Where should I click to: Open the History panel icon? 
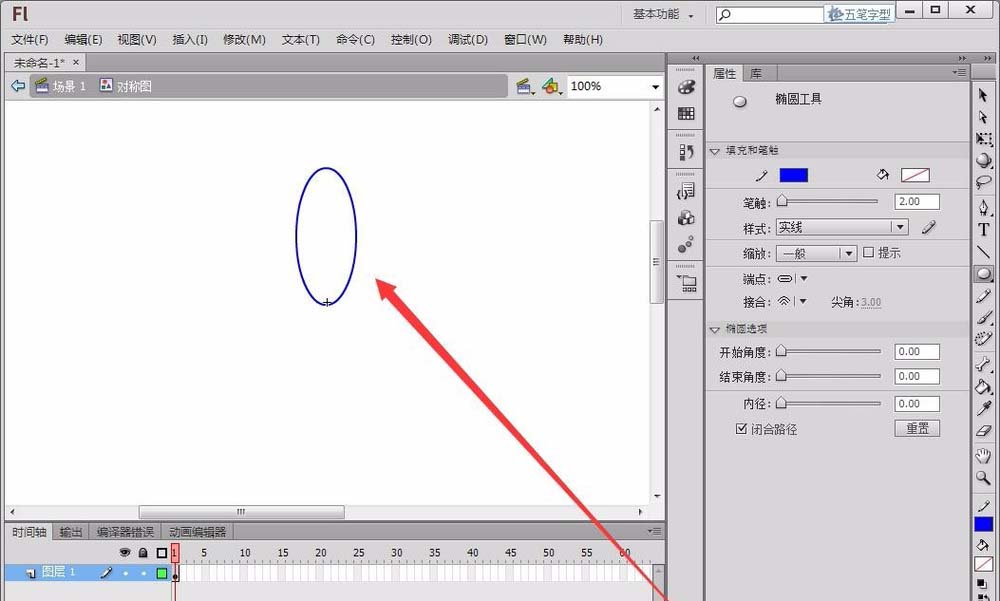pyautogui.click(x=686, y=152)
